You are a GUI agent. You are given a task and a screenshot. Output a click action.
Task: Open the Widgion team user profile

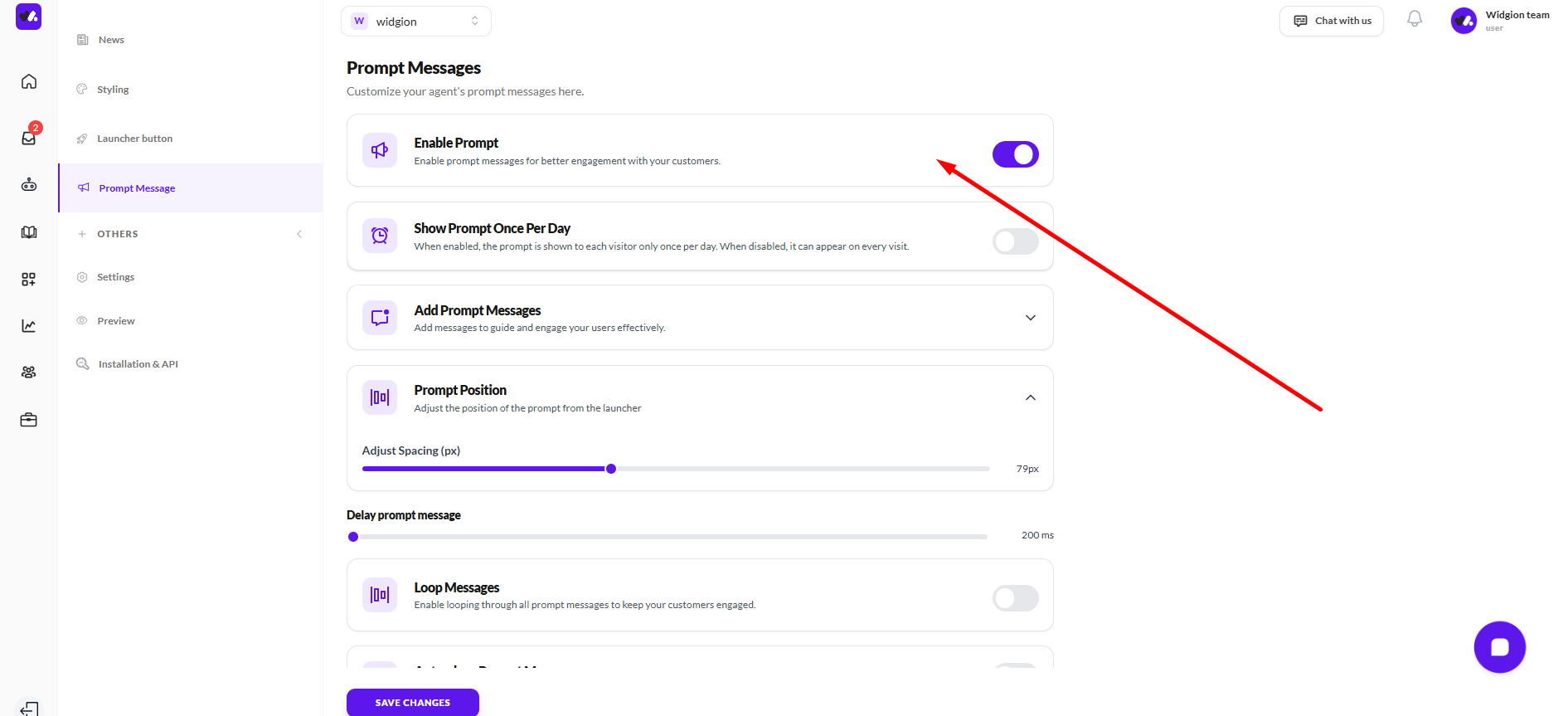click(1499, 21)
